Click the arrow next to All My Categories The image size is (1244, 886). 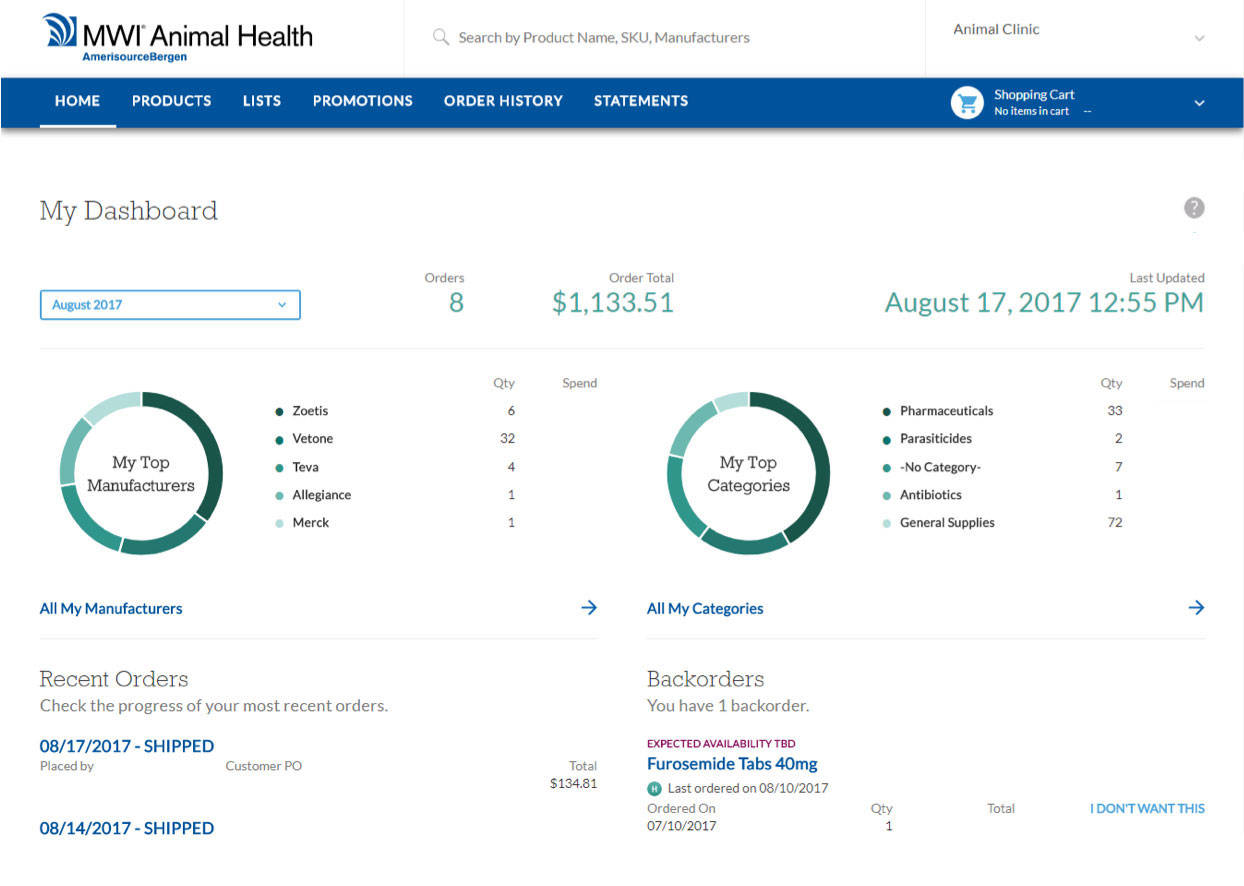pyautogui.click(x=1196, y=607)
